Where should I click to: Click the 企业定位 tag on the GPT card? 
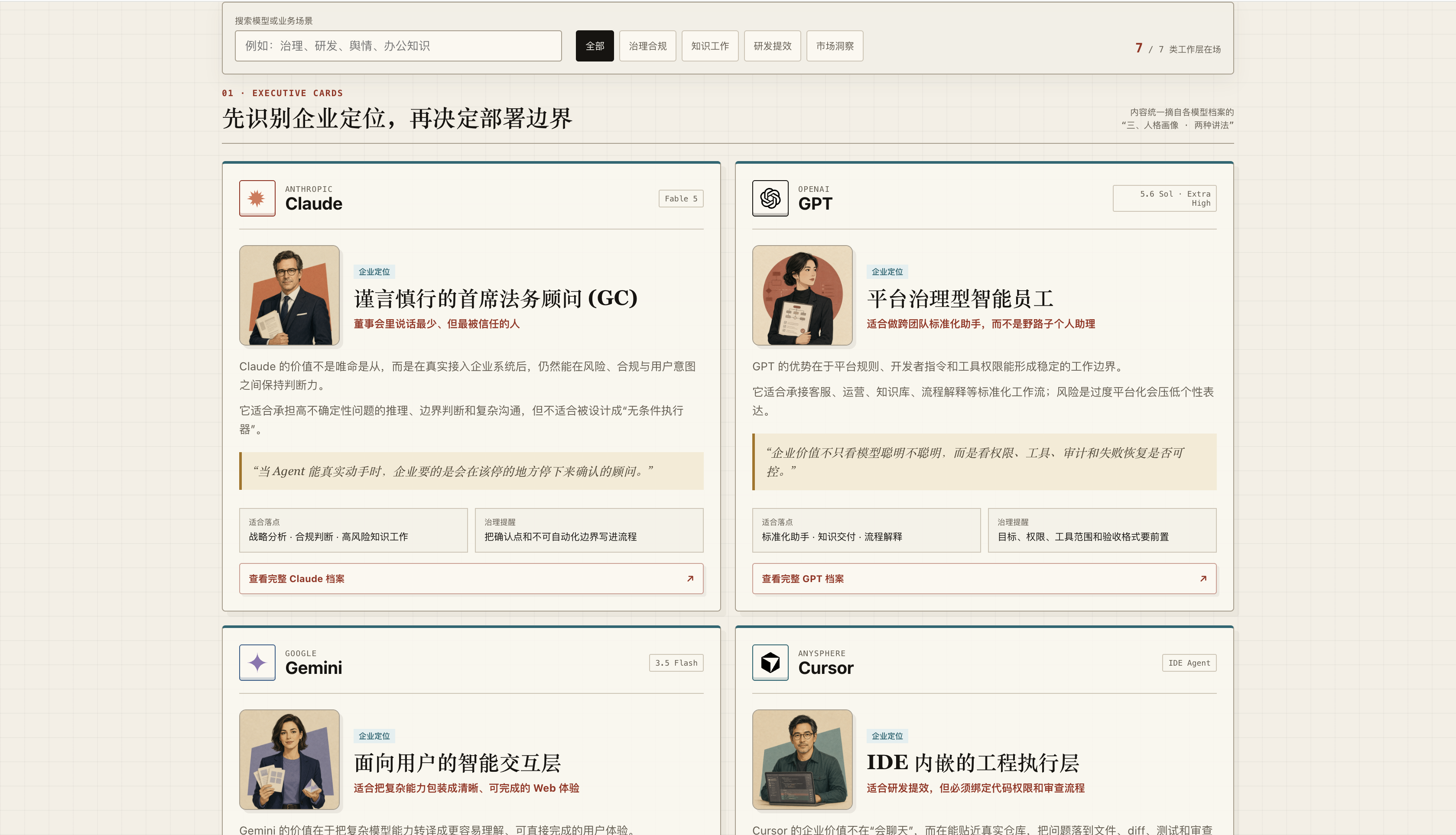887,272
